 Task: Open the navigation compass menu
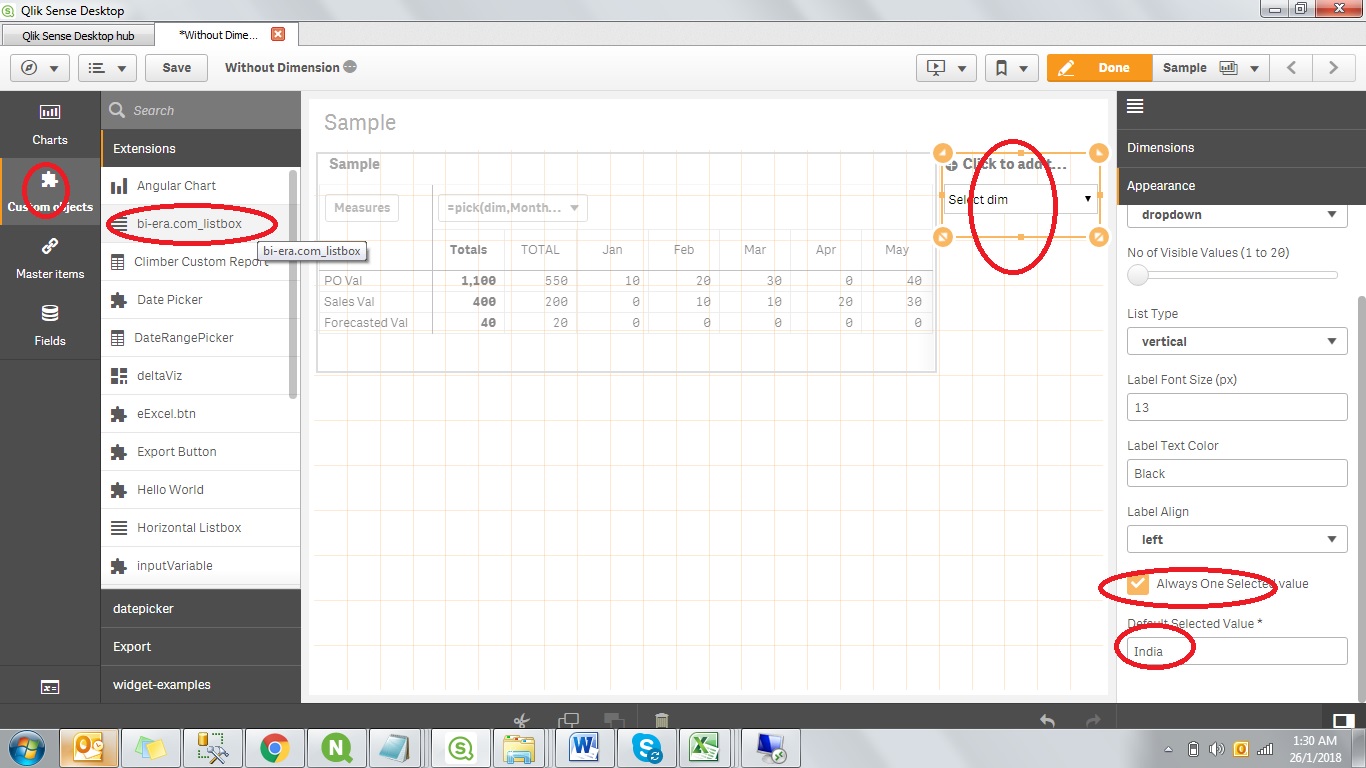click(x=40, y=68)
